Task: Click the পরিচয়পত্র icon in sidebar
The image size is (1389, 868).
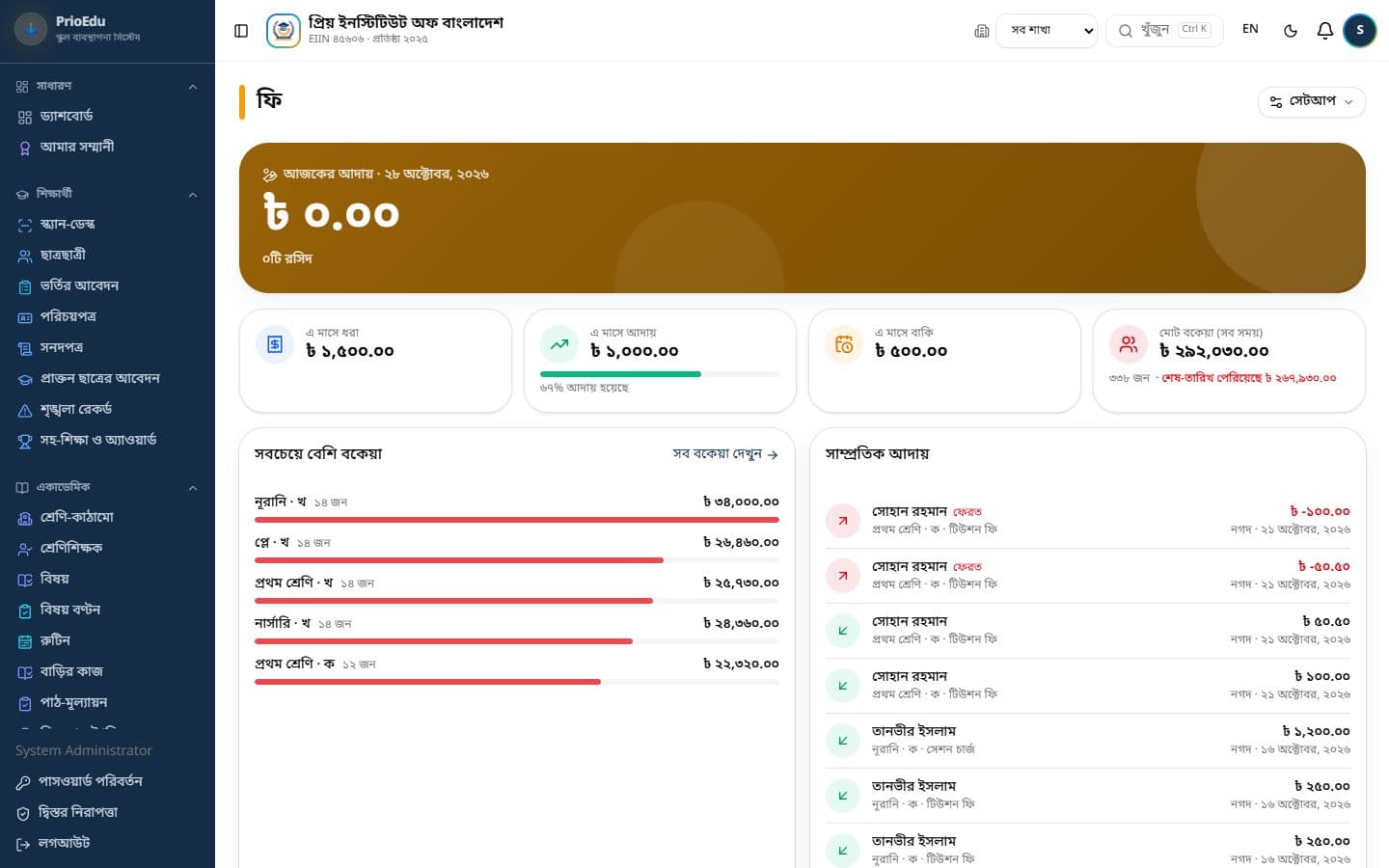Action: pyautogui.click(x=25, y=317)
